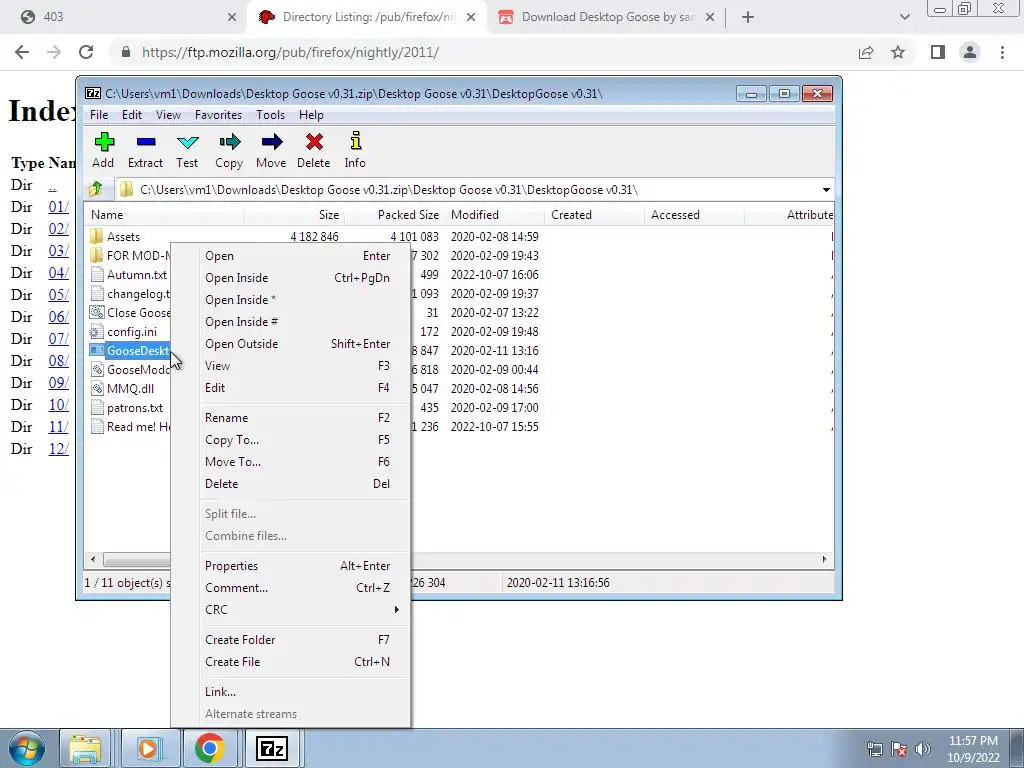Expand the CRC submenu arrow
This screenshot has height=768, width=1024.
(x=396, y=609)
